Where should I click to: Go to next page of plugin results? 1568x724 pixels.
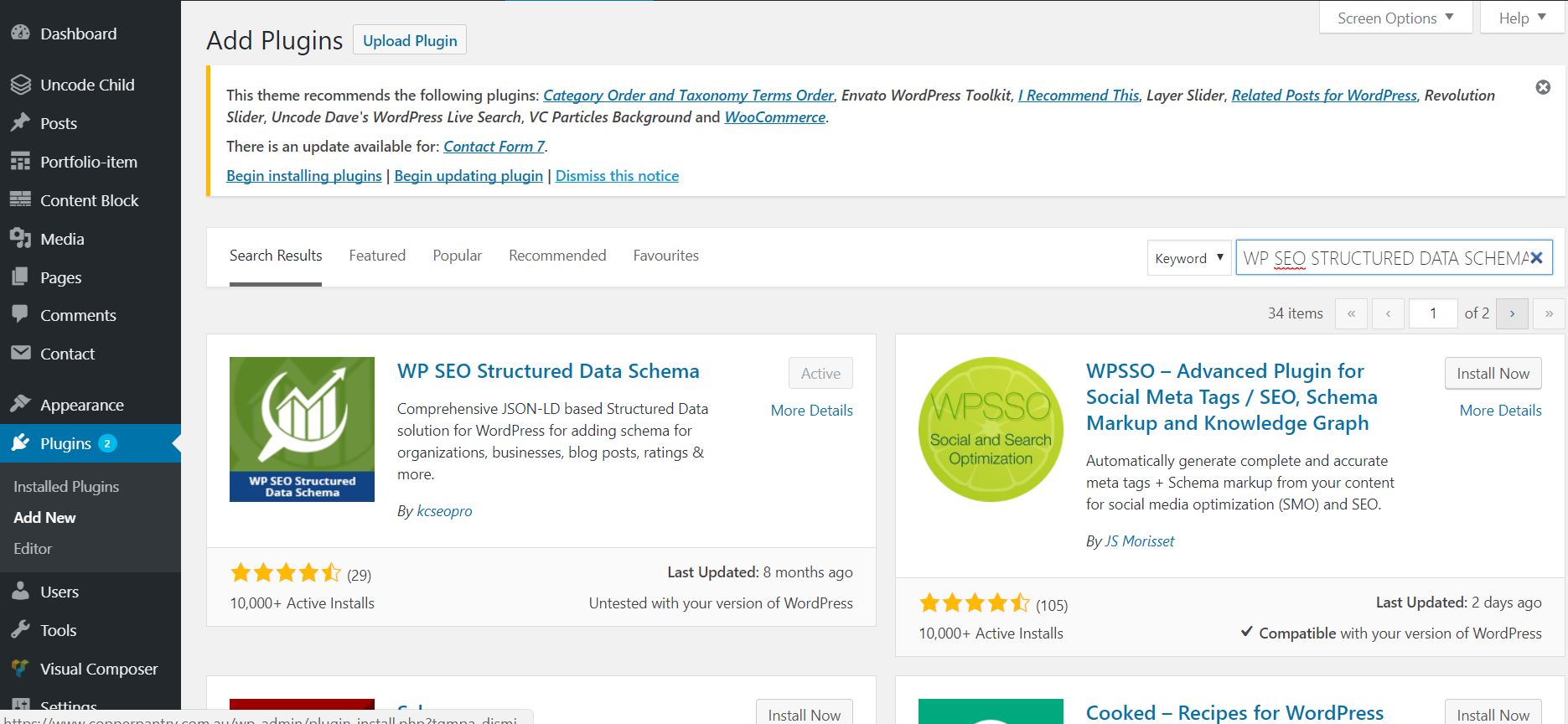(1512, 313)
